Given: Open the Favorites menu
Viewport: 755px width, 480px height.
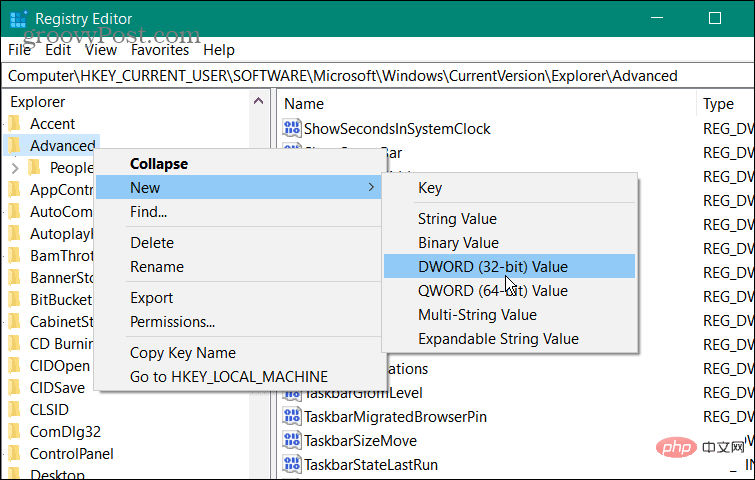Looking at the screenshot, I should (x=159, y=50).
